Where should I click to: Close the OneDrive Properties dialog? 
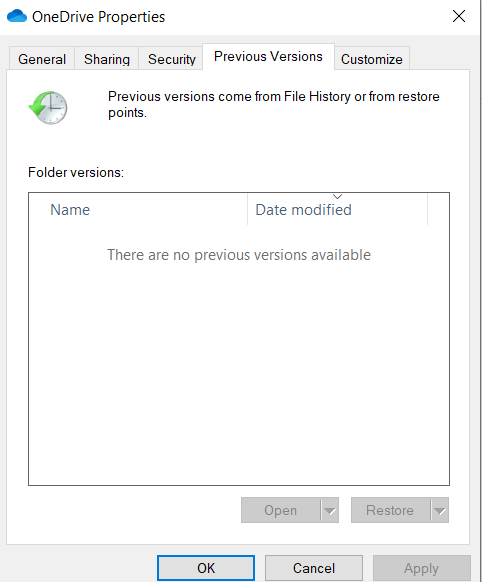459,16
